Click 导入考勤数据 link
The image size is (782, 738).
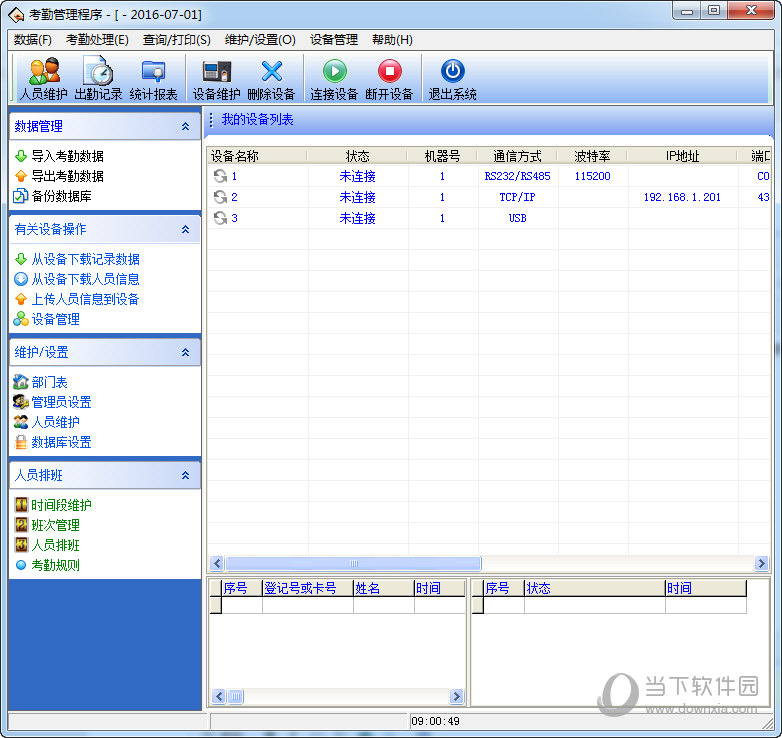click(x=67, y=156)
